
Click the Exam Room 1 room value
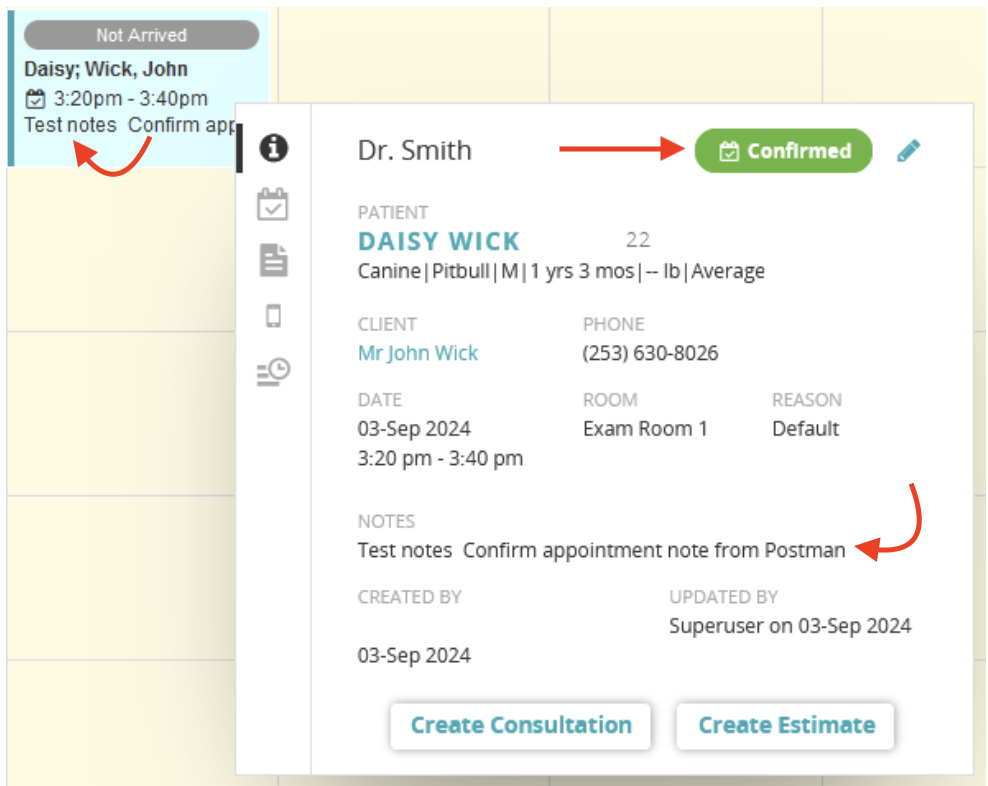click(x=645, y=429)
